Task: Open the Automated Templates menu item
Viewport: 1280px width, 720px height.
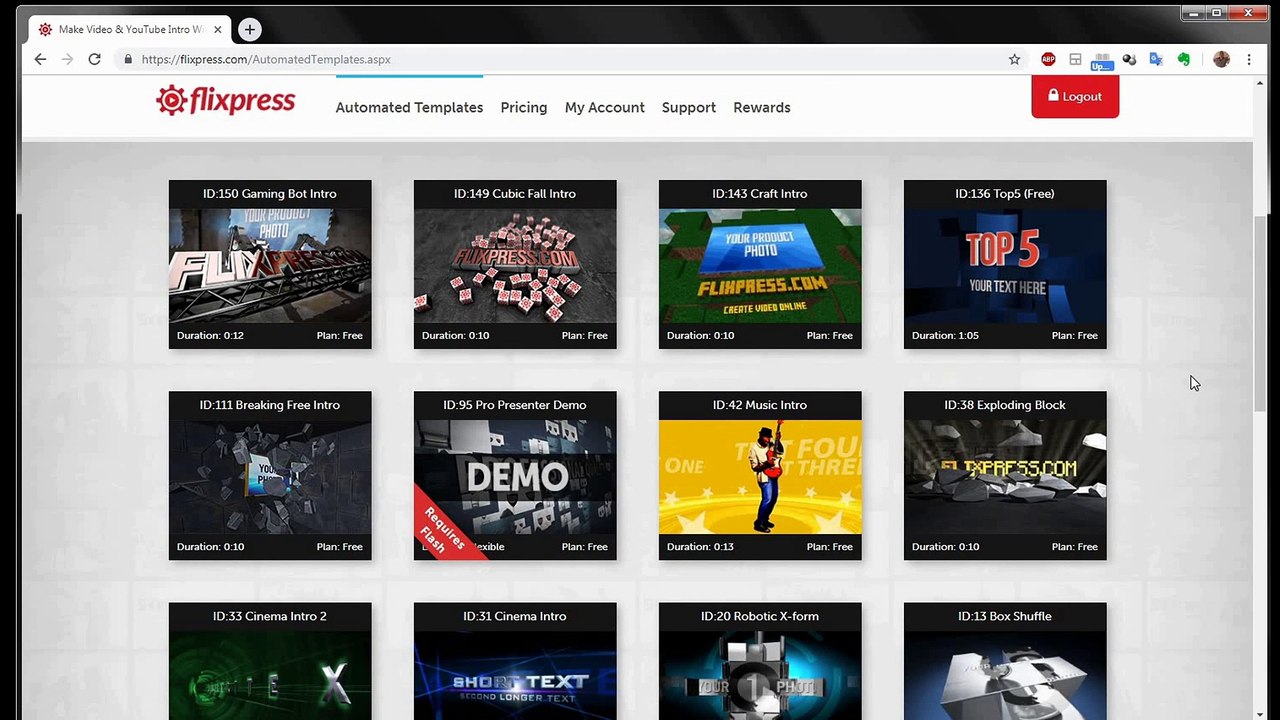Action: [x=409, y=107]
